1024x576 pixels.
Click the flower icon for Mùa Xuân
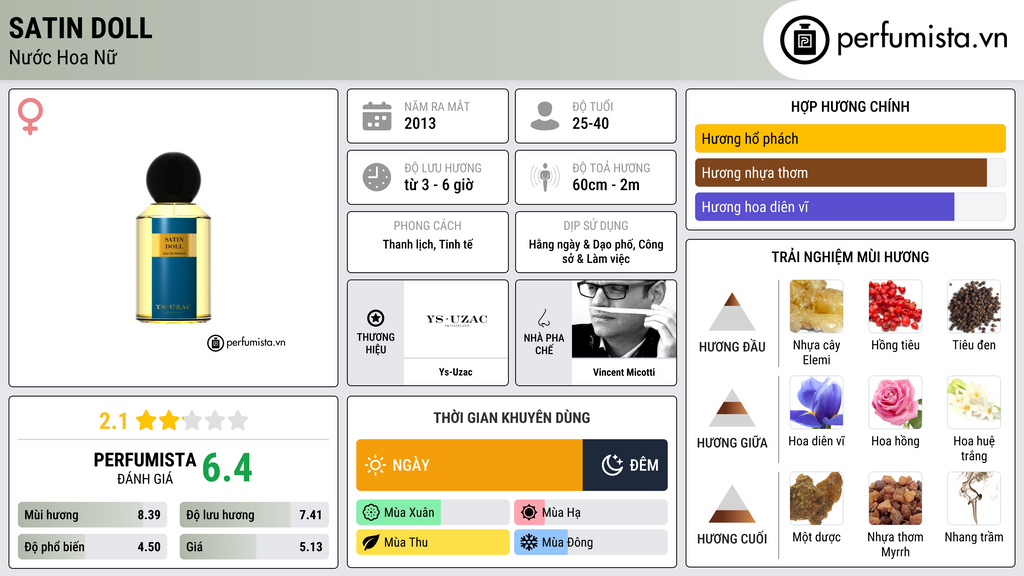point(370,513)
